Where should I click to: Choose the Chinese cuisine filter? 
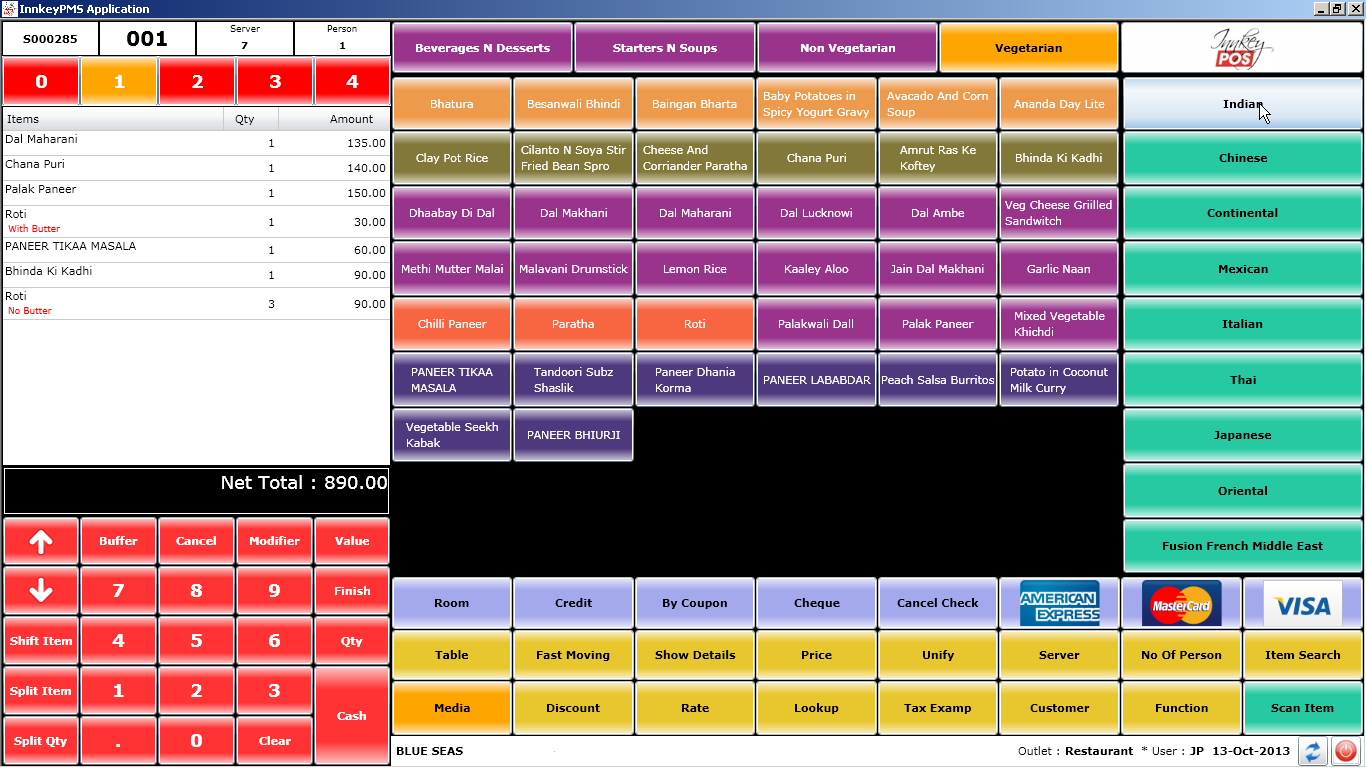pyautogui.click(x=1242, y=158)
